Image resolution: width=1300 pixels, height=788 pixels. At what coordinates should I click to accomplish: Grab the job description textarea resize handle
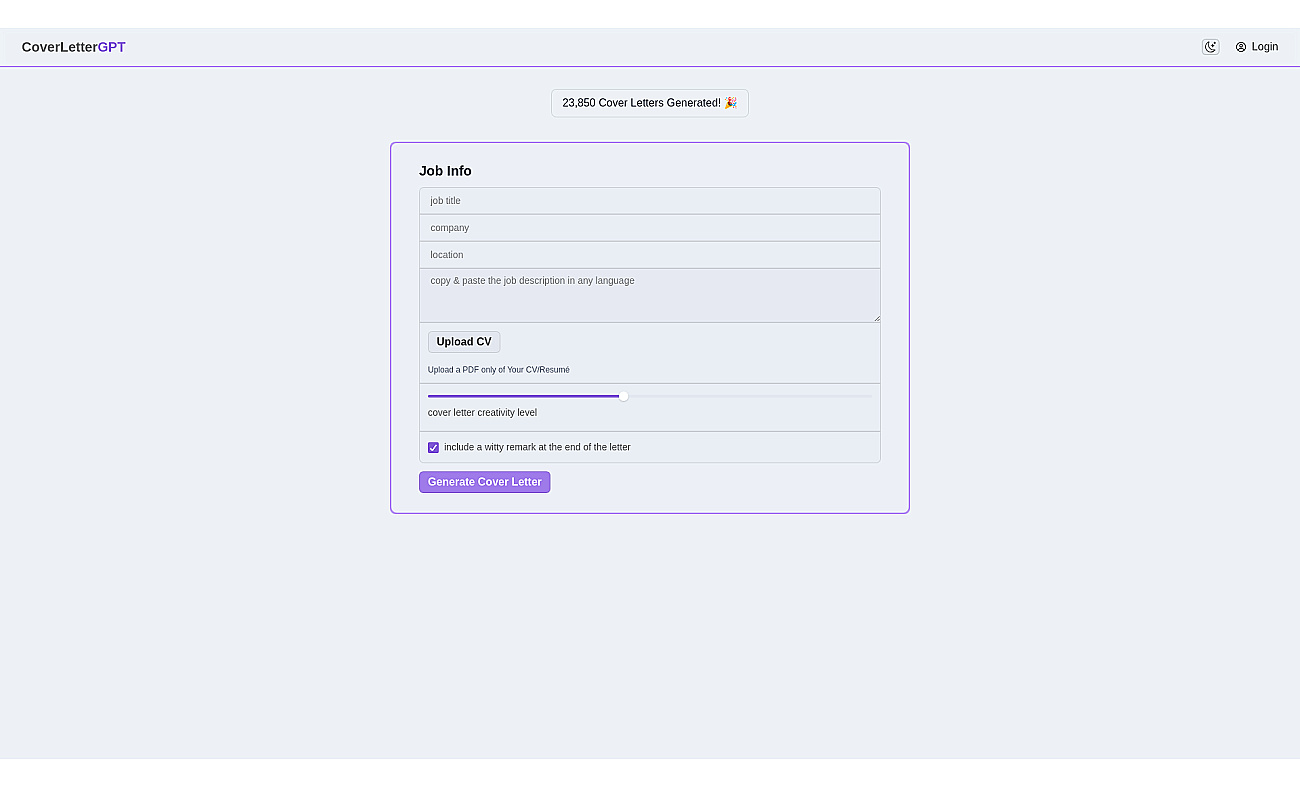[x=876, y=317]
